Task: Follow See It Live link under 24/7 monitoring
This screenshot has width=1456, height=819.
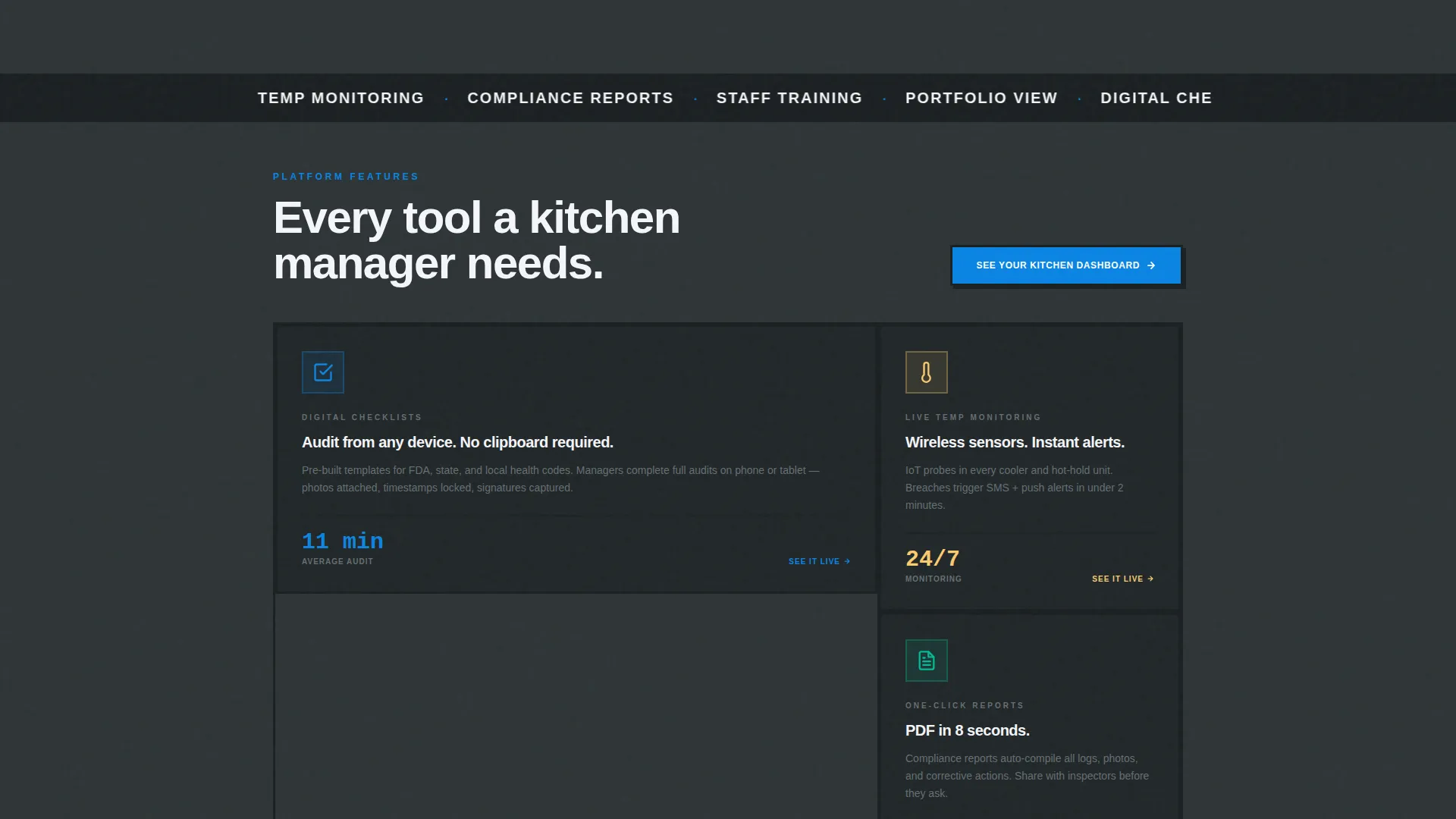Action: click(1122, 579)
